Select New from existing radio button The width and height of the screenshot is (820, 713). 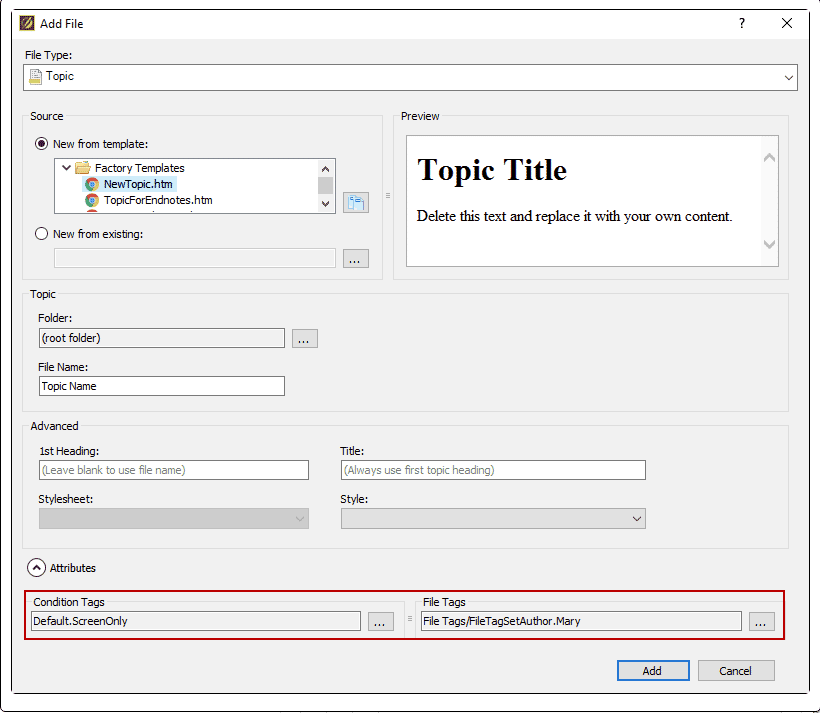click(41, 234)
